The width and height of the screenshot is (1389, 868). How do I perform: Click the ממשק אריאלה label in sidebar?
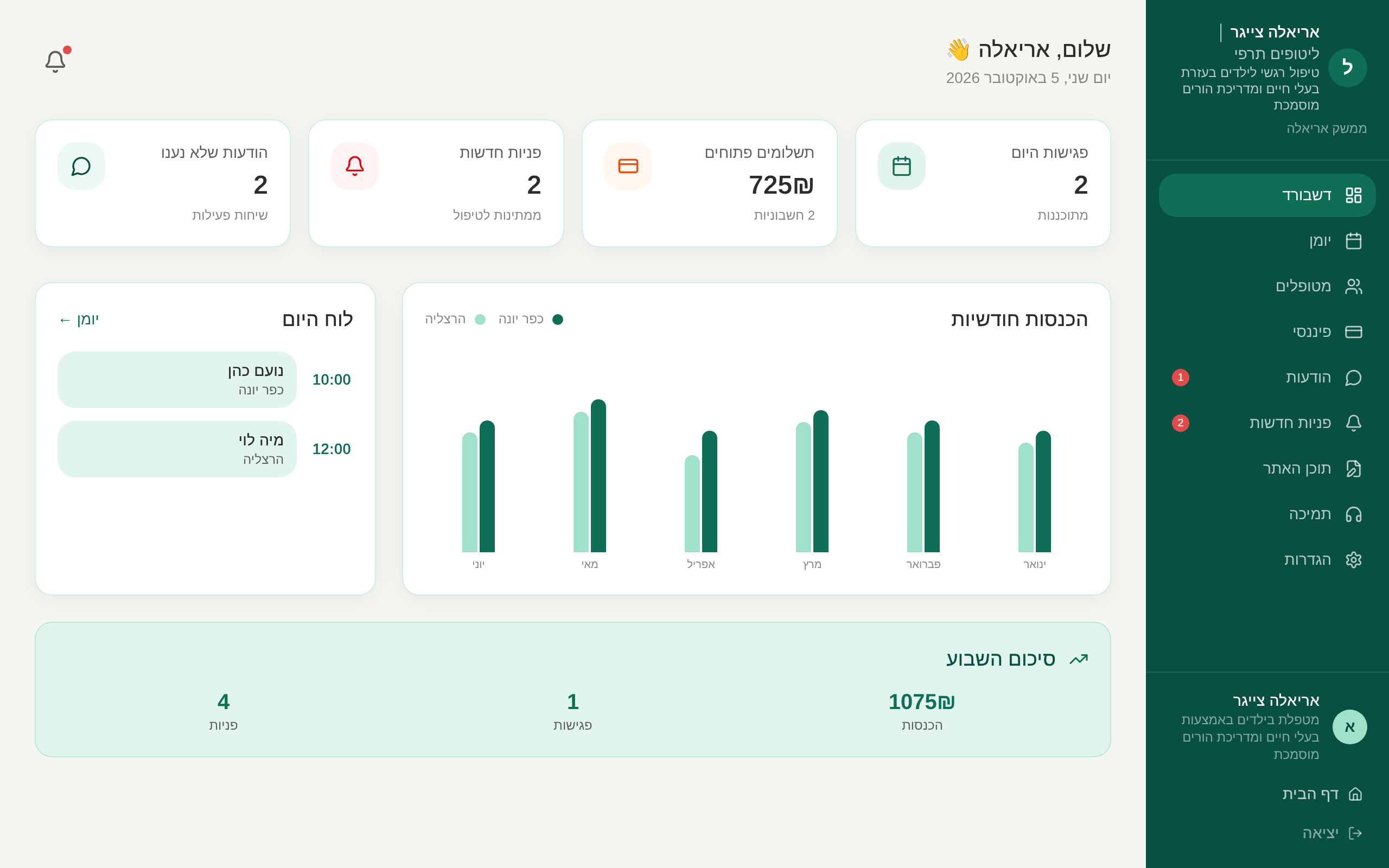(x=1326, y=128)
